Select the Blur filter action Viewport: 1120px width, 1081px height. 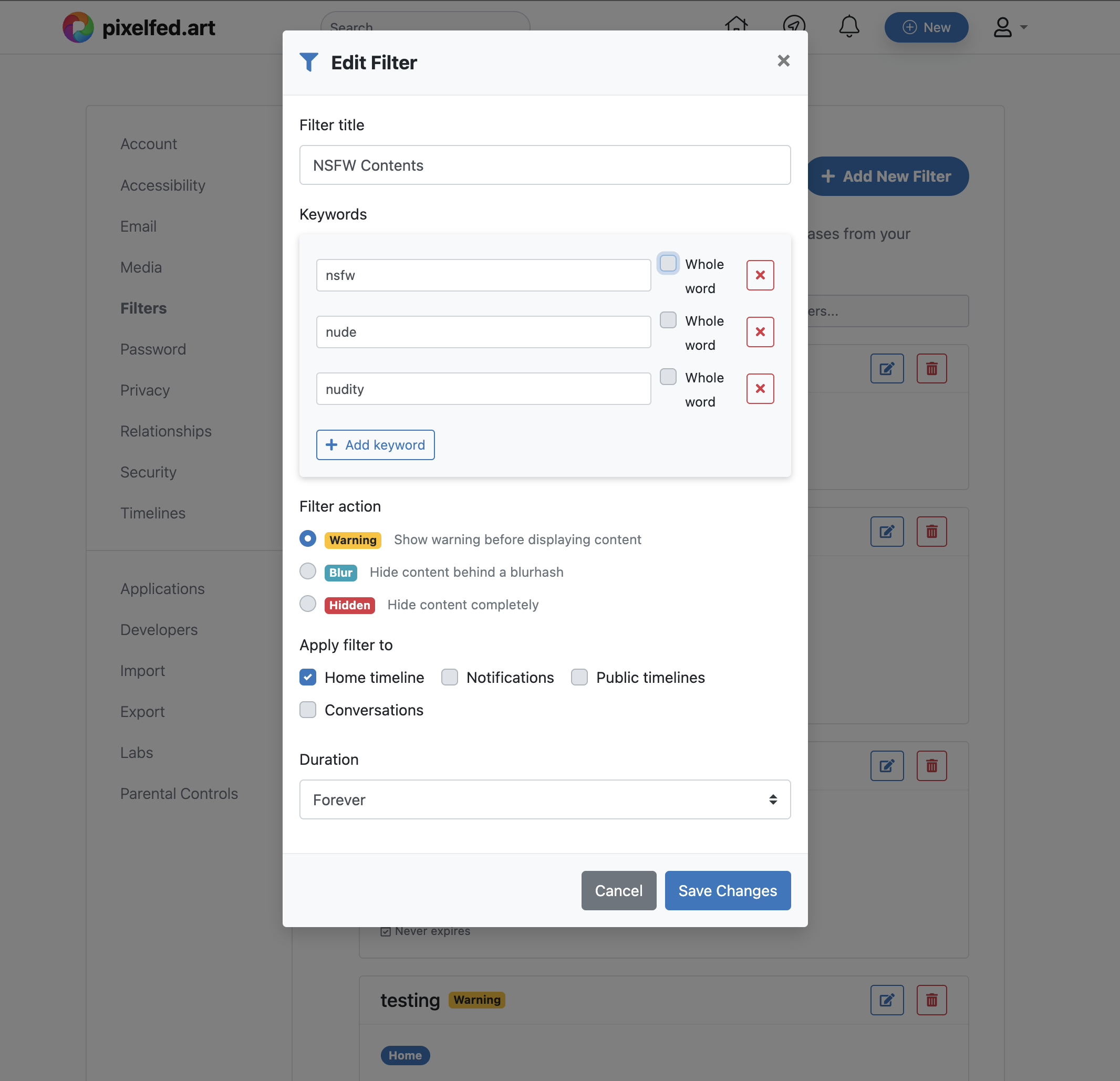point(308,571)
